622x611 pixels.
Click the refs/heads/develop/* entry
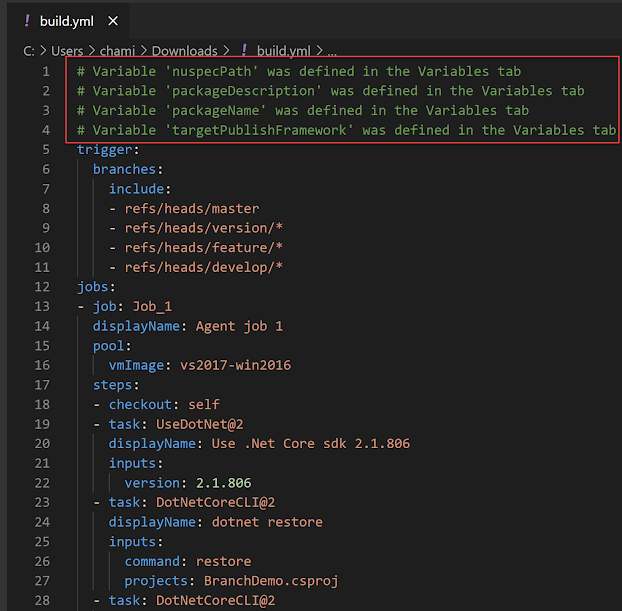(x=203, y=267)
